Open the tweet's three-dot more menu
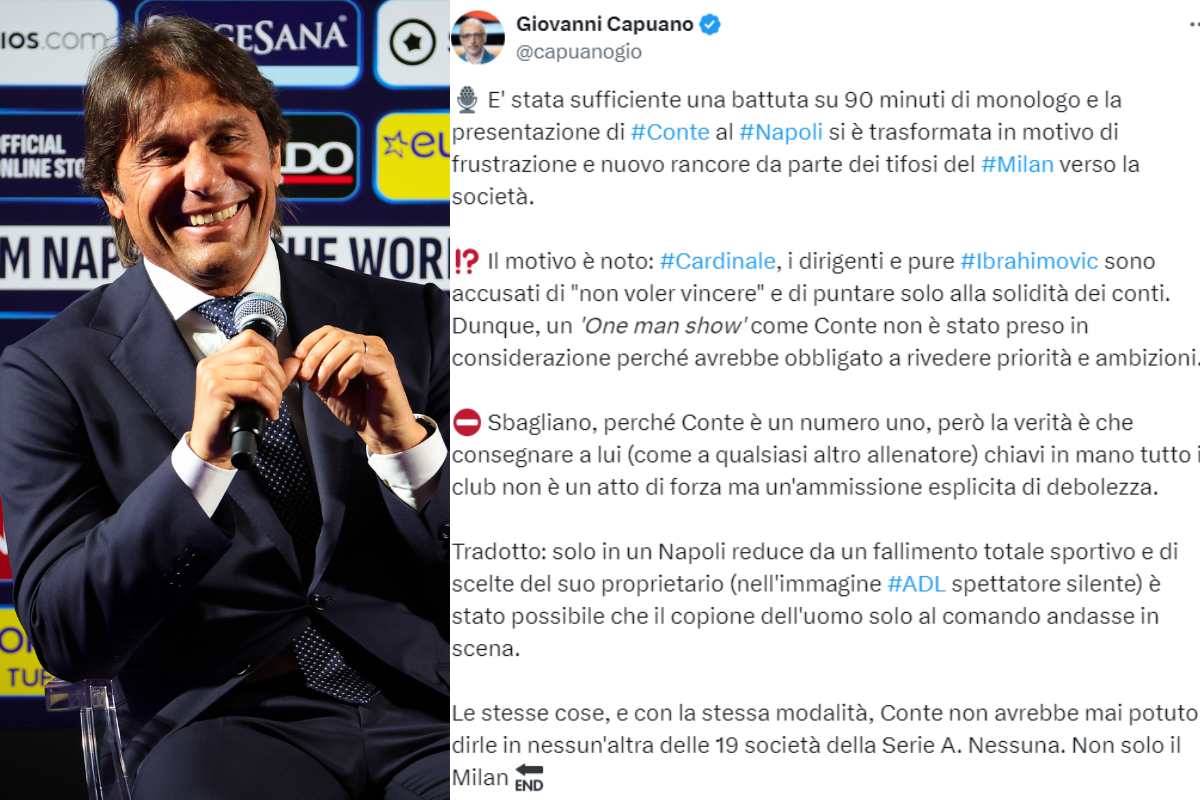Image resolution: width=1200 pixels, height=800 pixels. 1193,26
